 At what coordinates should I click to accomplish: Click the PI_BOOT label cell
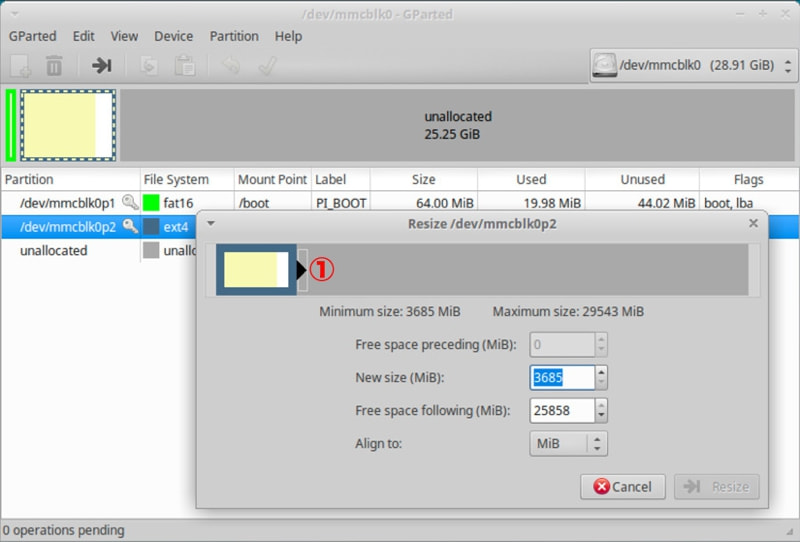(x=341, y=203)
